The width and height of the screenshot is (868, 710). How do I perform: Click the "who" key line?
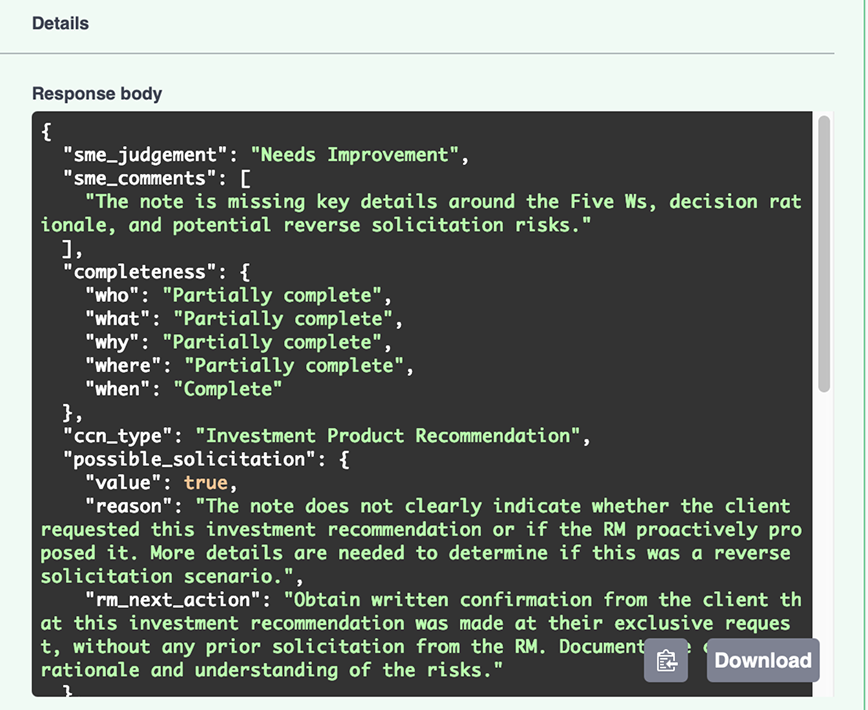(238, 296)
